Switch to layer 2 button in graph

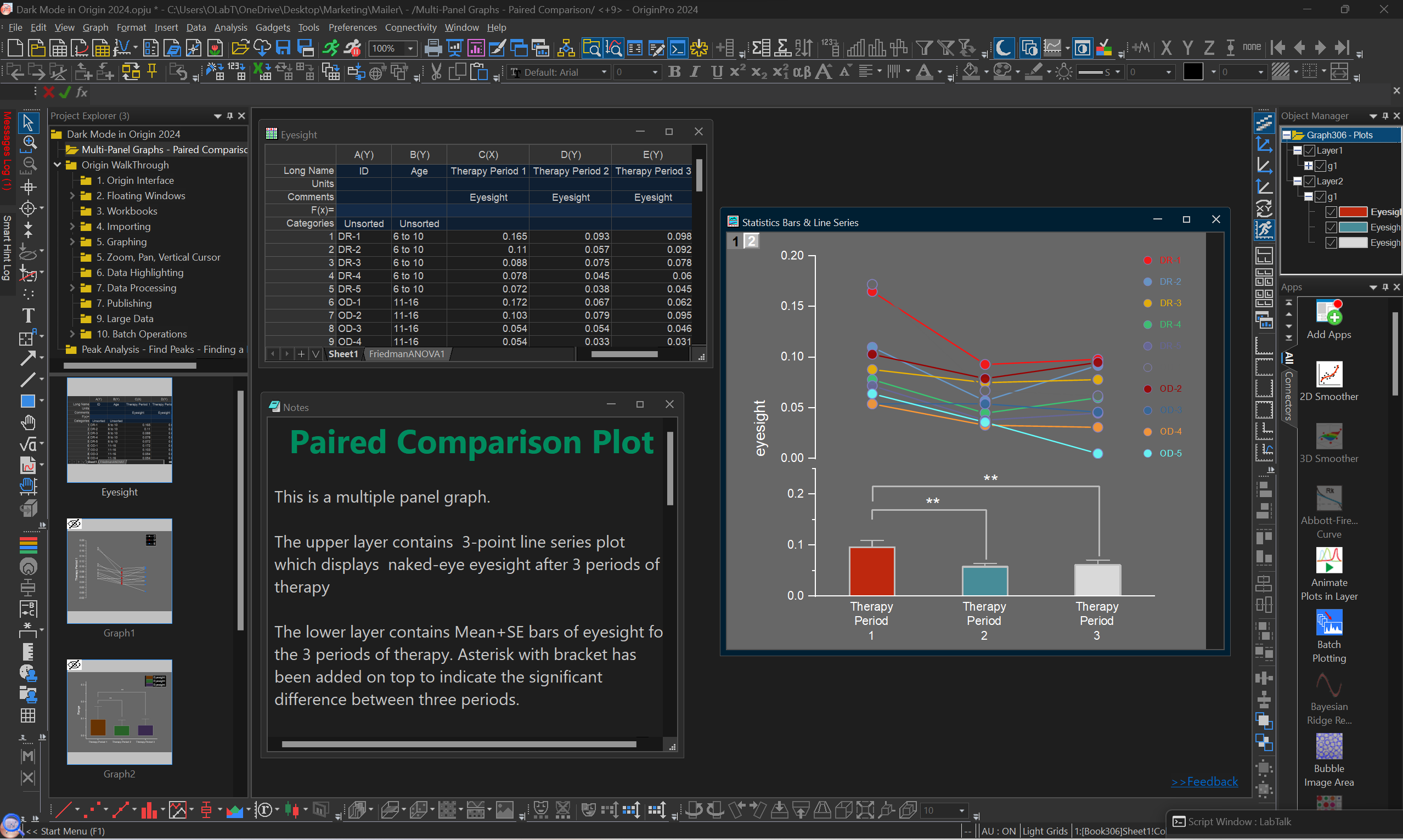751,241
